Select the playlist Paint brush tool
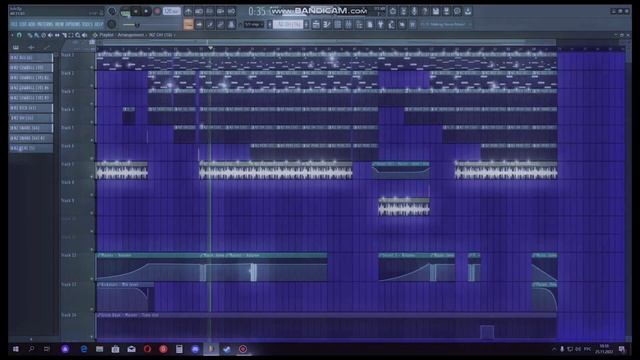Image resolution: width=640 pixels, height=360 pixels. 37,35
